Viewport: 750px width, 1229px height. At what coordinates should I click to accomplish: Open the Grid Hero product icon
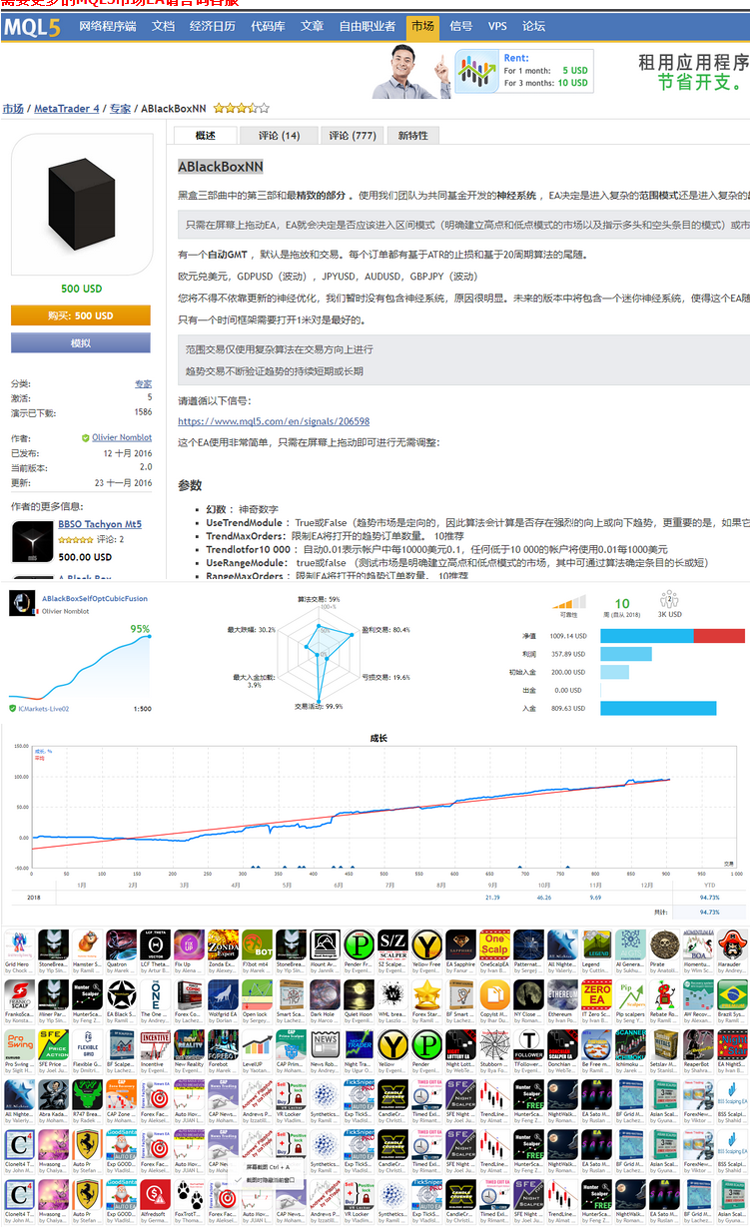tap(20, 944)
